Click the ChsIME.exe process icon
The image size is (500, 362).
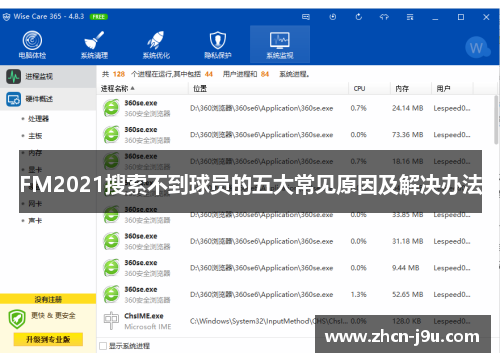tap(111, 321)
